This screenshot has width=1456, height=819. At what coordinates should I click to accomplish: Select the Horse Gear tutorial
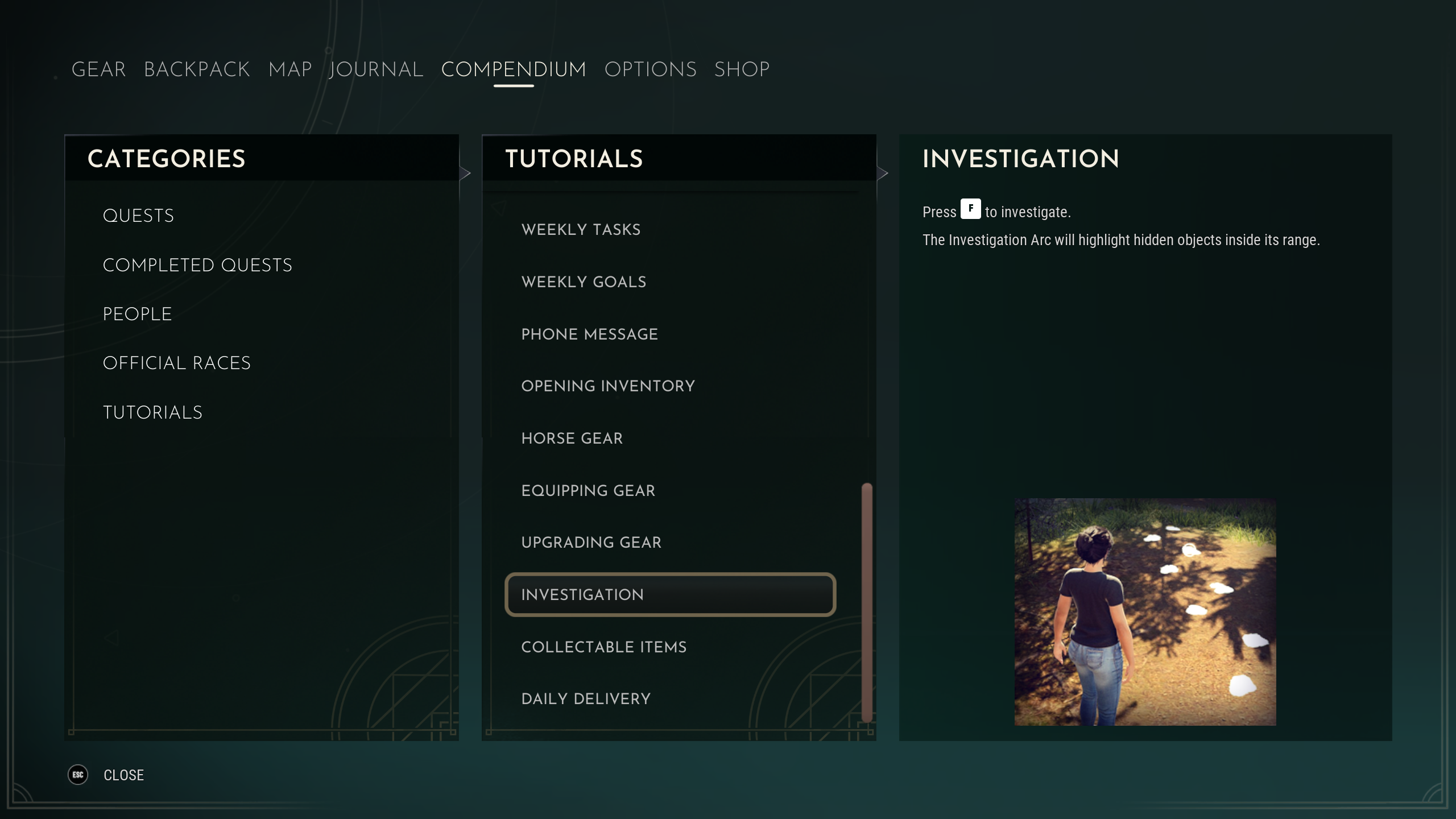point(572,438)
